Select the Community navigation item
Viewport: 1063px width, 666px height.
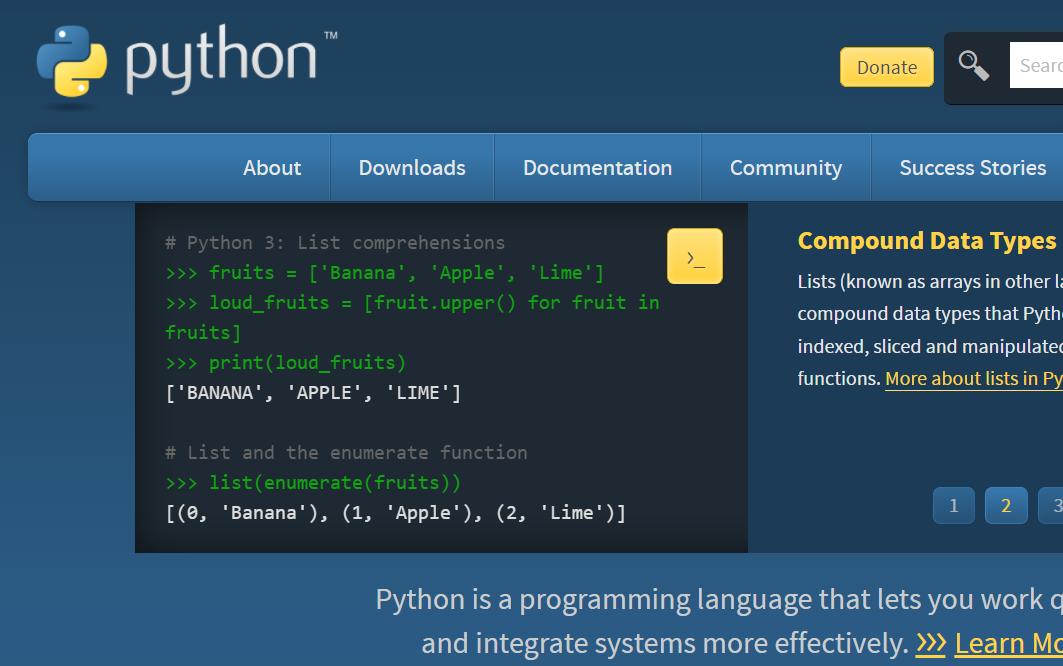[x=786, y=168]
